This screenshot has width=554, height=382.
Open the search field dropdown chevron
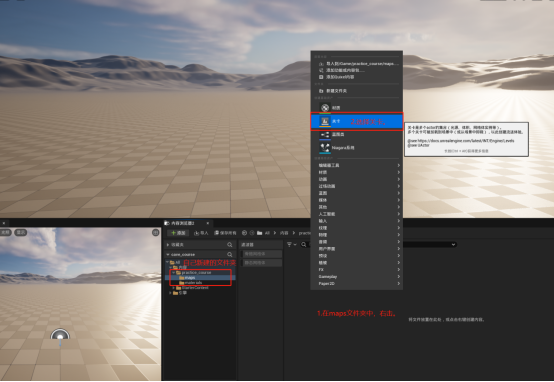click(x=453, y=245)
